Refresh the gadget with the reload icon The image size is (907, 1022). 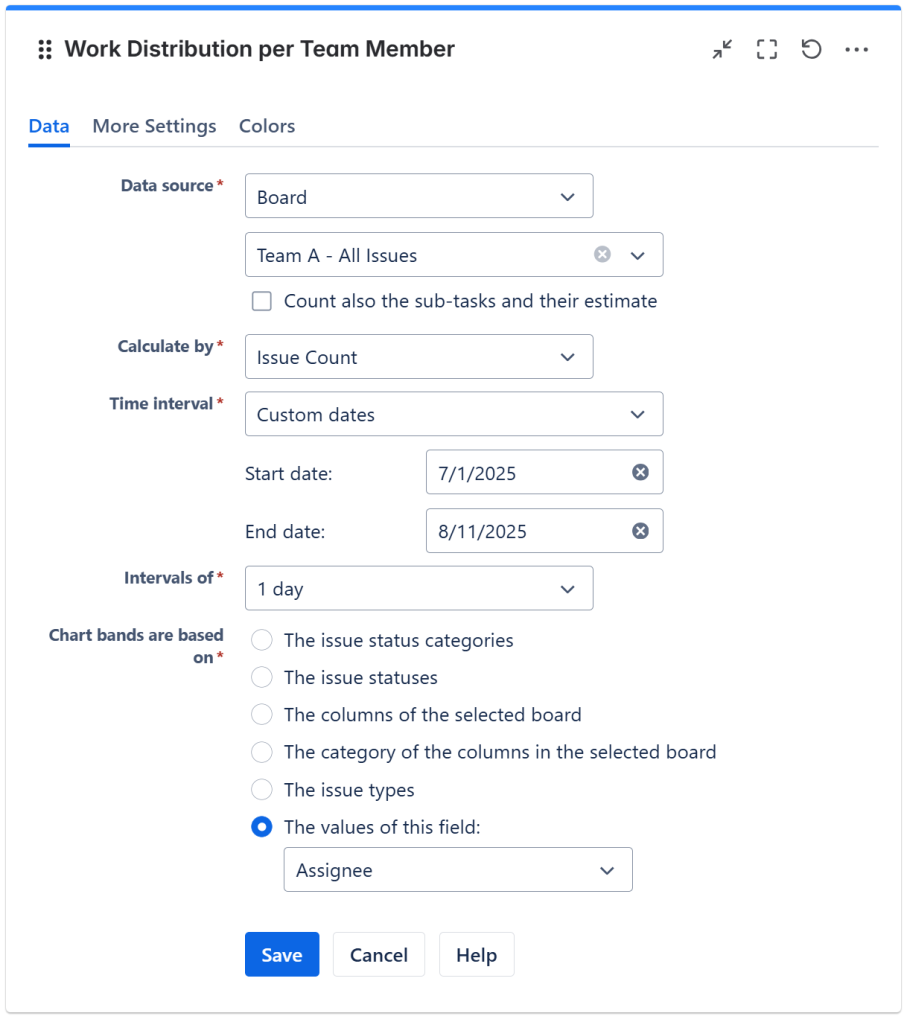(x=811, y=49)
